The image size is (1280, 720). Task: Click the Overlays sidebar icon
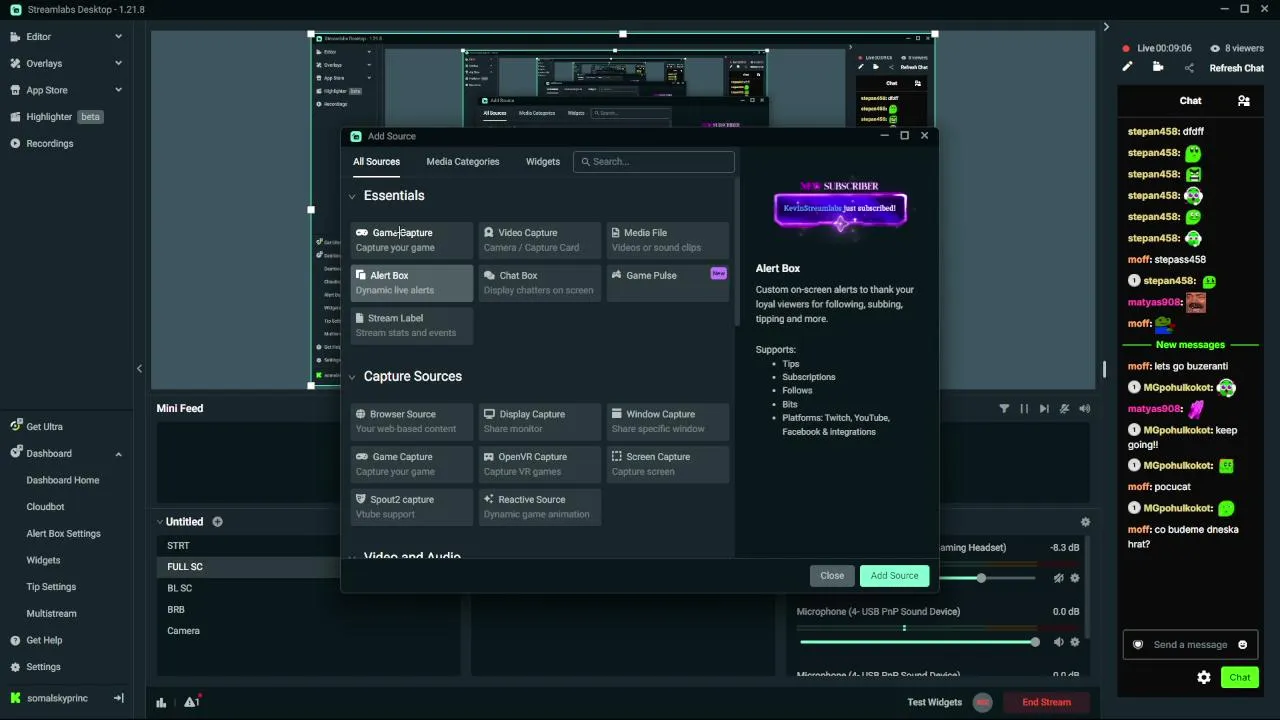point(15,63)
